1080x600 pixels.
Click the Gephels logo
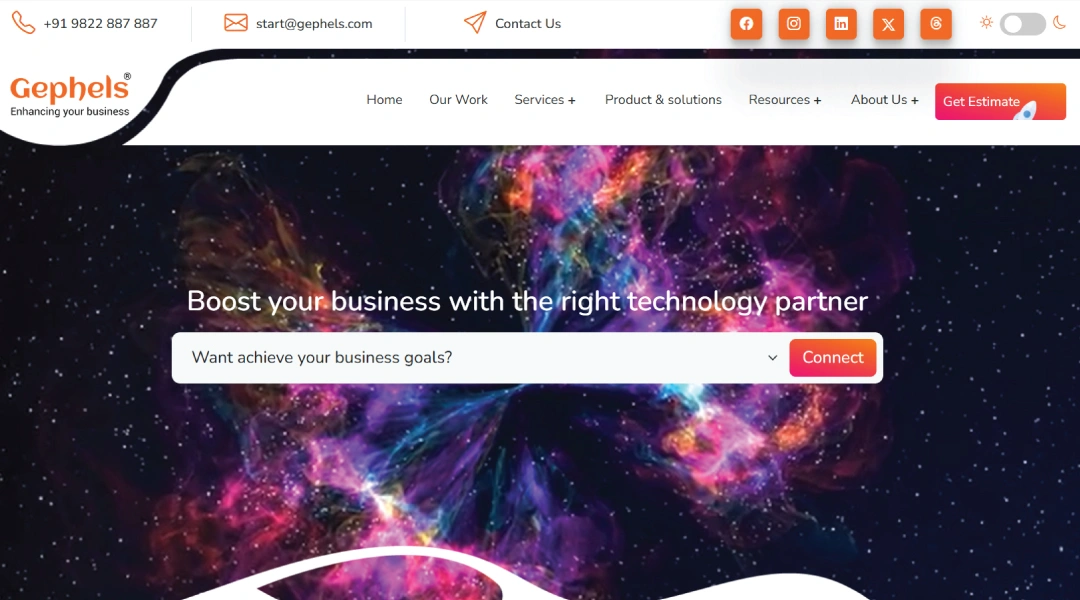click(x=70, y=95)
